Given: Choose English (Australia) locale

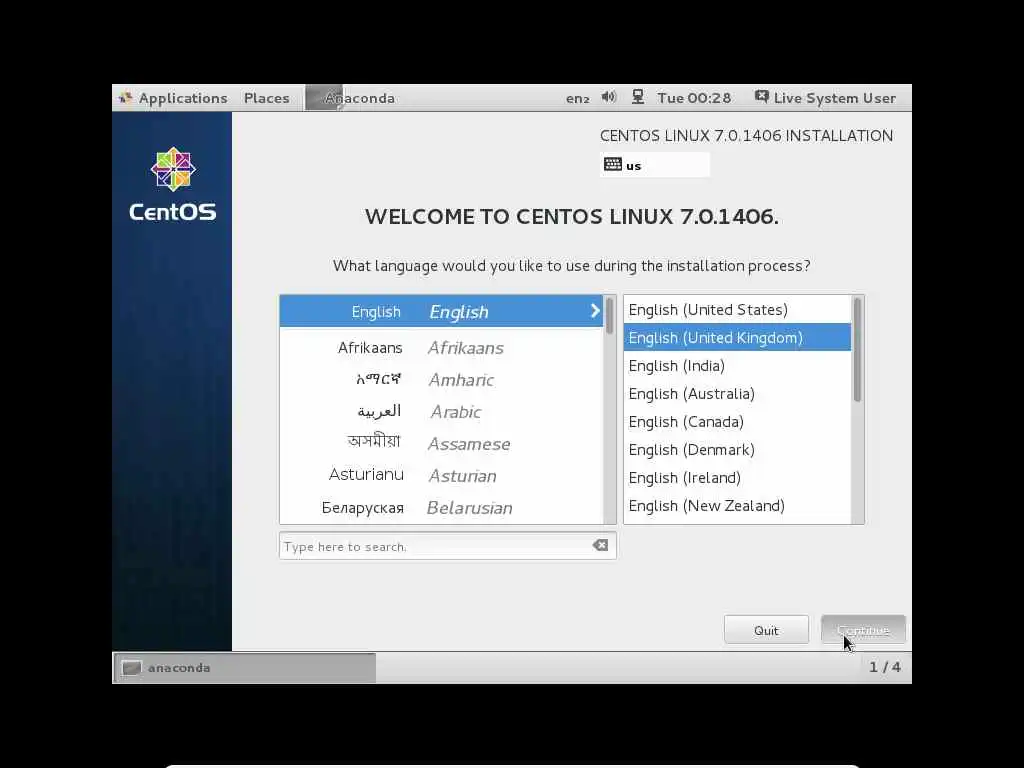Looking at the screenshot, I should pyautogui.click(x=737, y=394).
